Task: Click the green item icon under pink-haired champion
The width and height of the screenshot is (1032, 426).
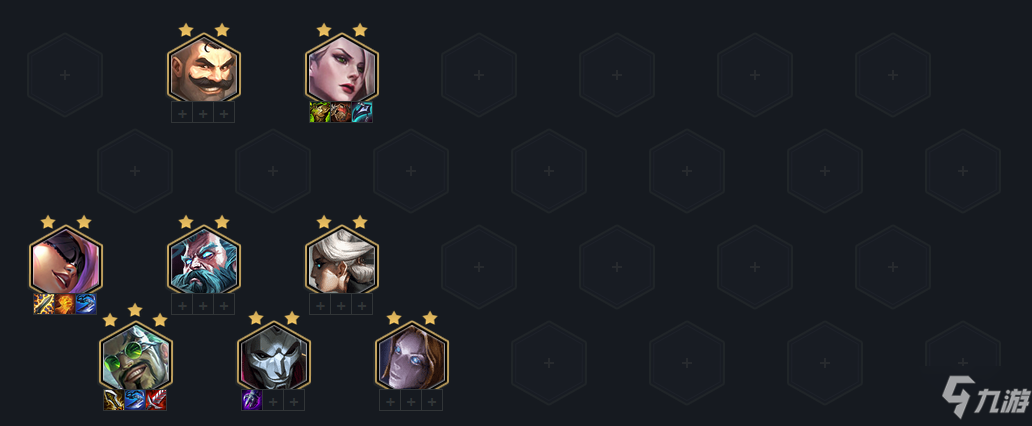Action: pyautogui.click(x=320, y=112)
